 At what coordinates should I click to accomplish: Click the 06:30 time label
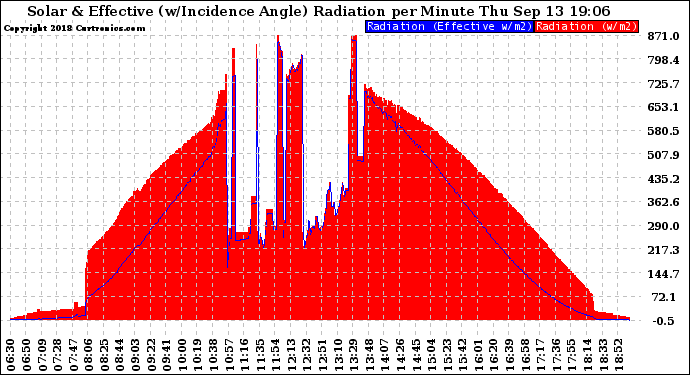point(11,355)
